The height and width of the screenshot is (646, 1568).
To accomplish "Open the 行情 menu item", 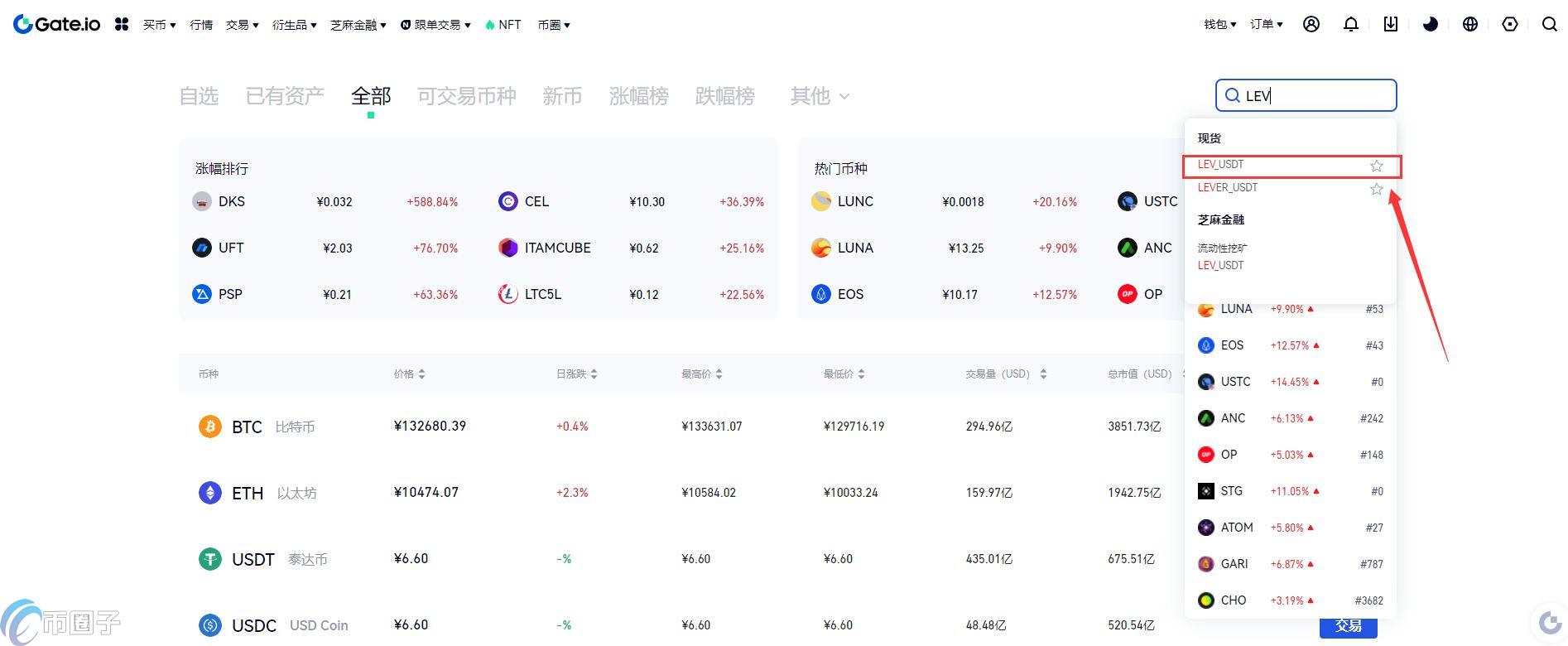I will [x=201, y=25].
